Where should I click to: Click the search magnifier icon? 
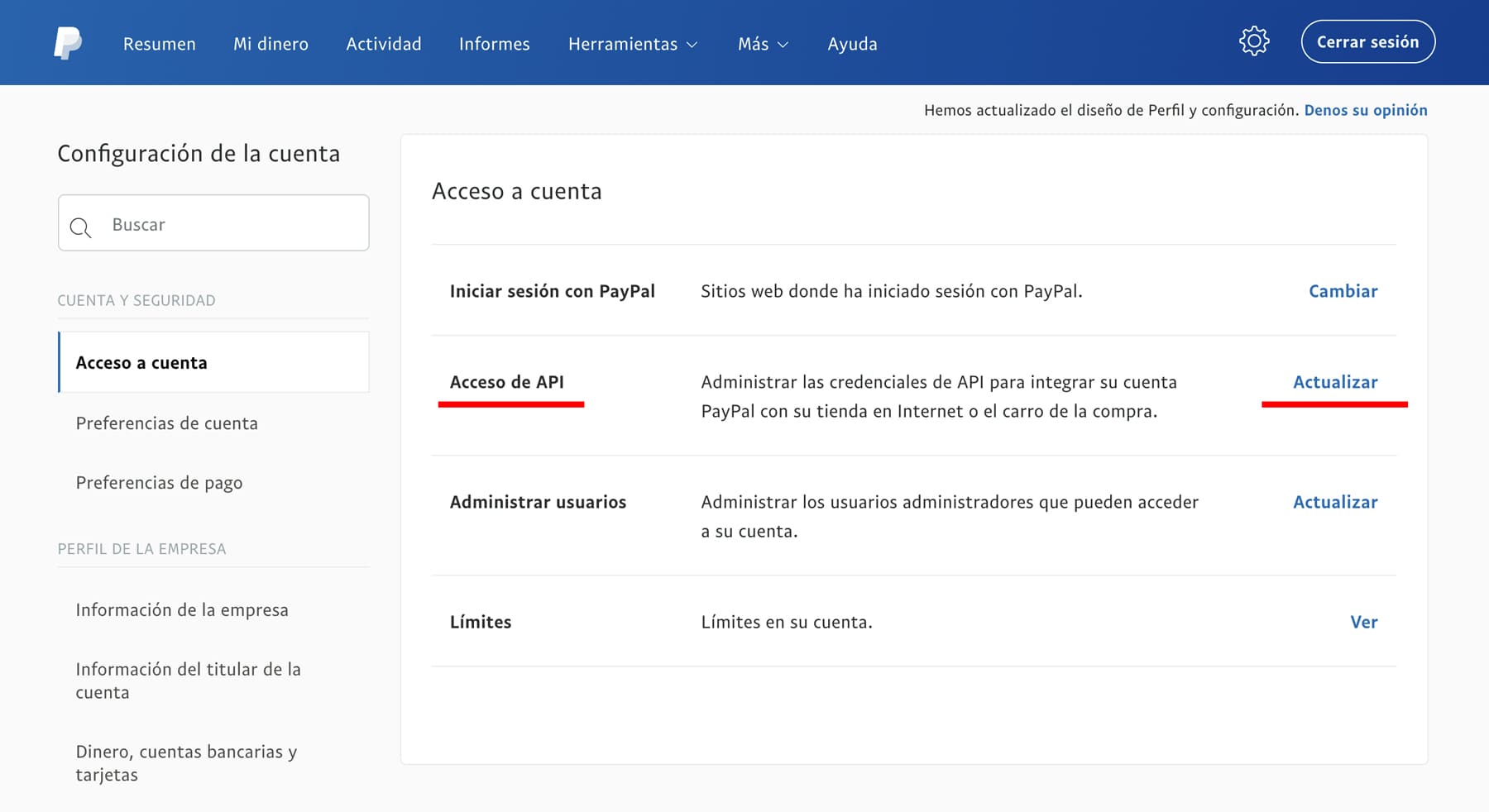tap(80, 227)
